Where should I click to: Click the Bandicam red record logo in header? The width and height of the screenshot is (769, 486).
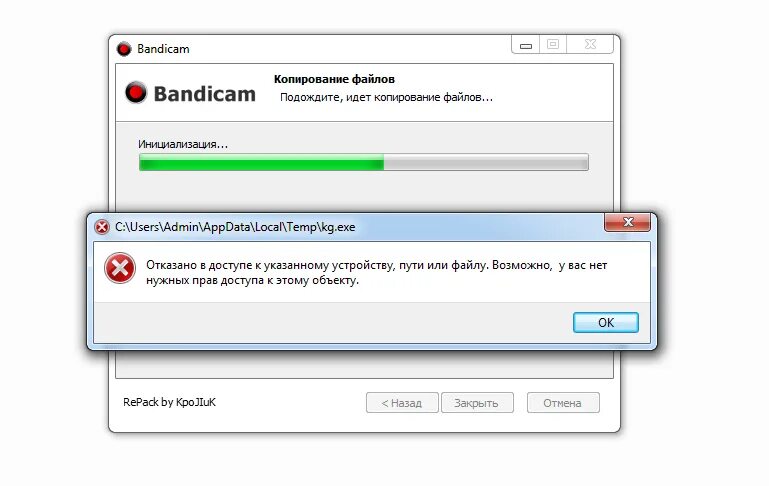[136, 92]
